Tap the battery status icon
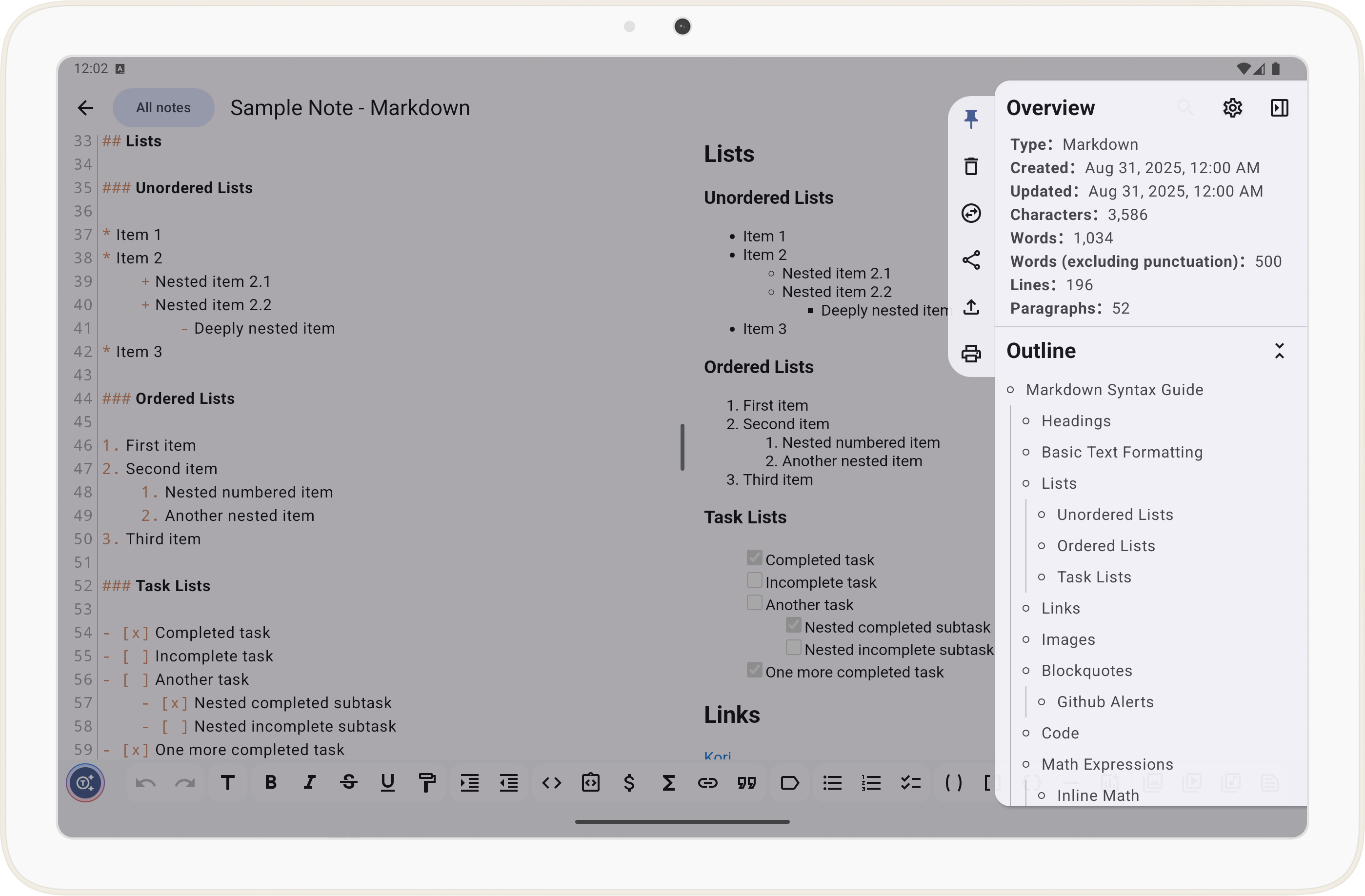Image resolution: width=1365 pixels, height=896 pixels. point(1276,69)
